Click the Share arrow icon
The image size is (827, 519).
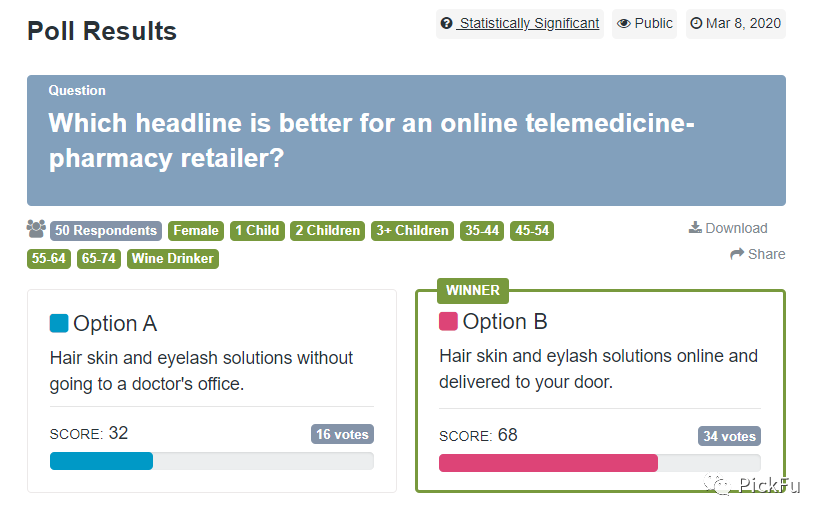point(737,254)
